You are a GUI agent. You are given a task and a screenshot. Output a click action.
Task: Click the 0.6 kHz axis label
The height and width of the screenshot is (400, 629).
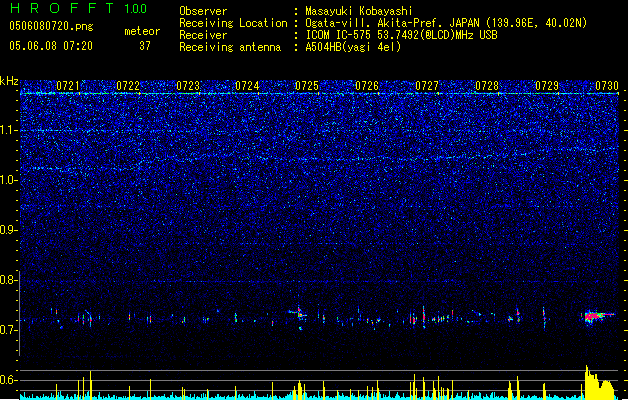(8, 380)
